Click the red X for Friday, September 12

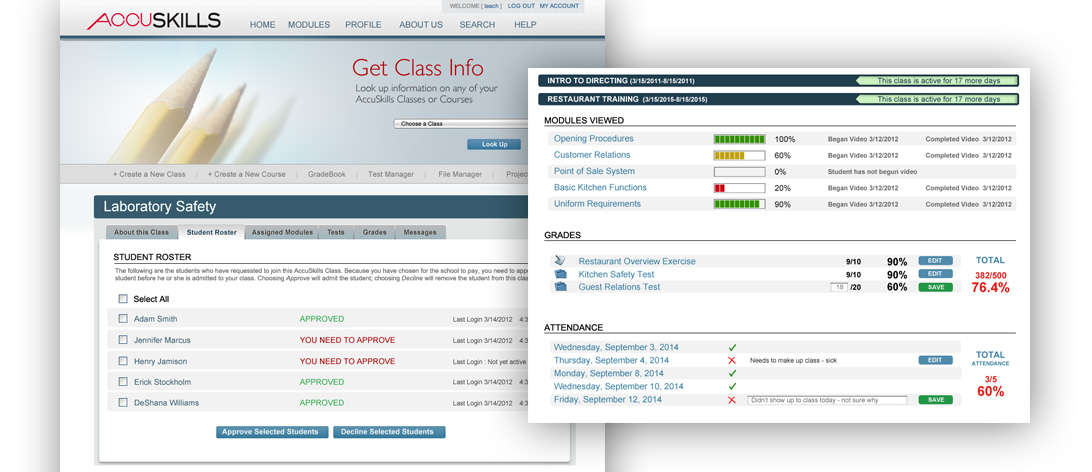[732, 400]
